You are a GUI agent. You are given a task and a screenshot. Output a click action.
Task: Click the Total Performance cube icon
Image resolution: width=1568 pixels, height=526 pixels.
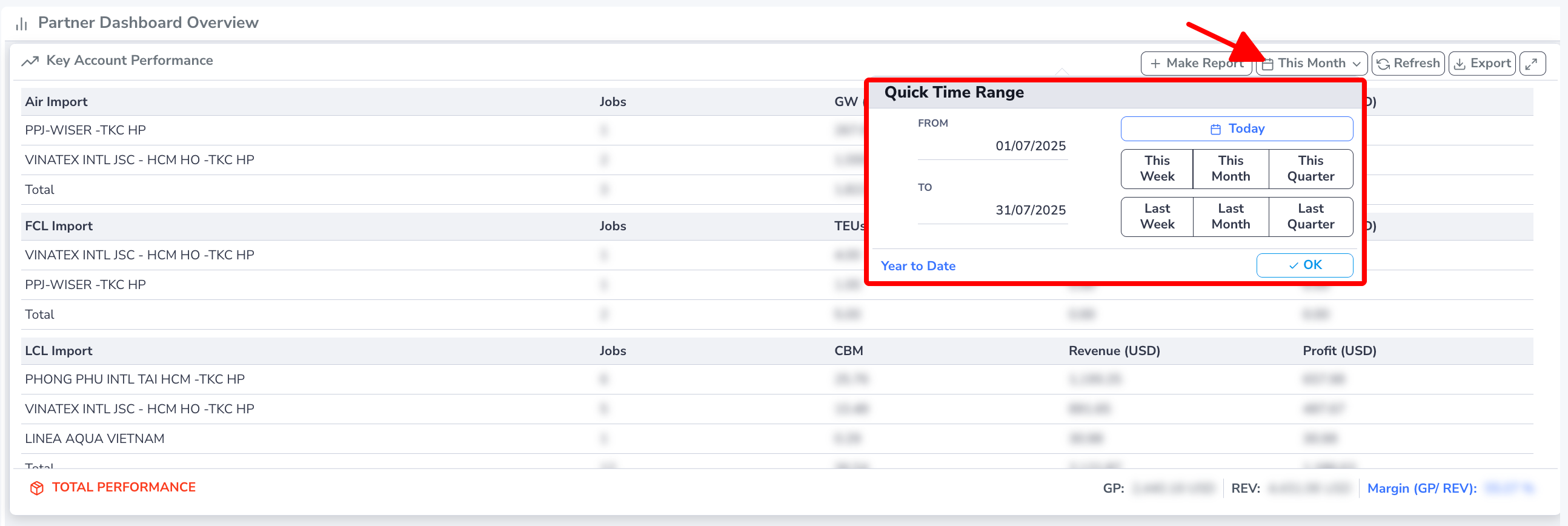[36, 488]
